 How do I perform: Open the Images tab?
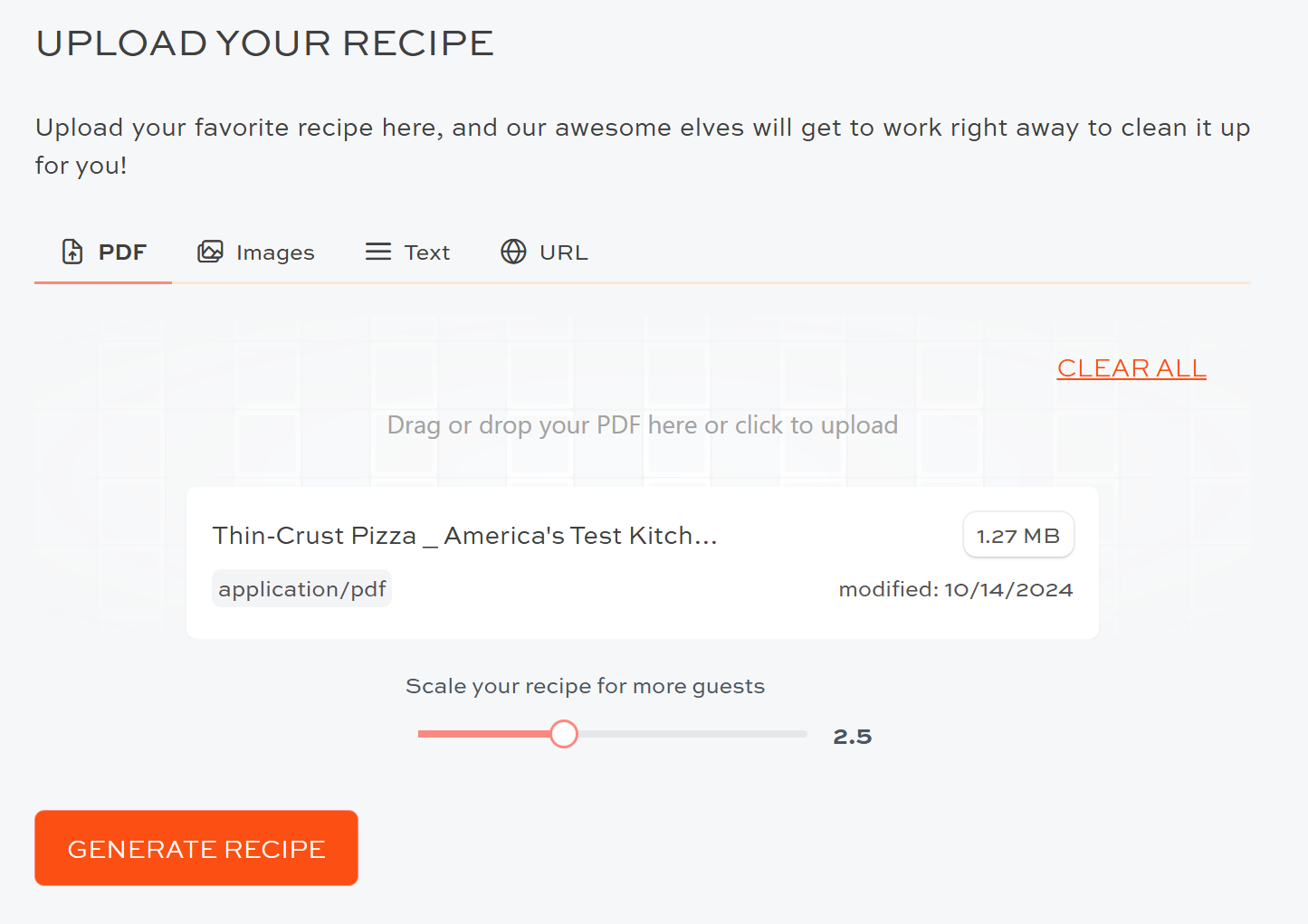click(x=275, y=252)
